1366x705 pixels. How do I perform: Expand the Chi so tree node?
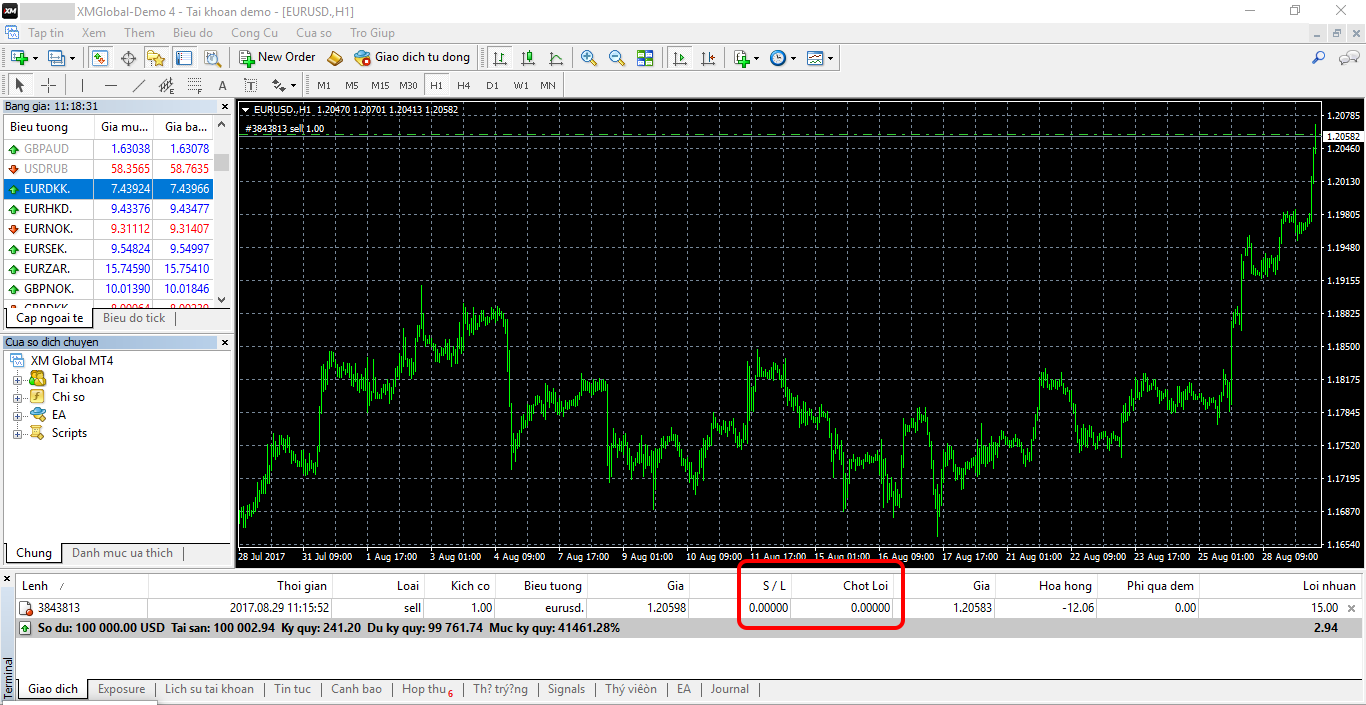(x=17, y=397)
